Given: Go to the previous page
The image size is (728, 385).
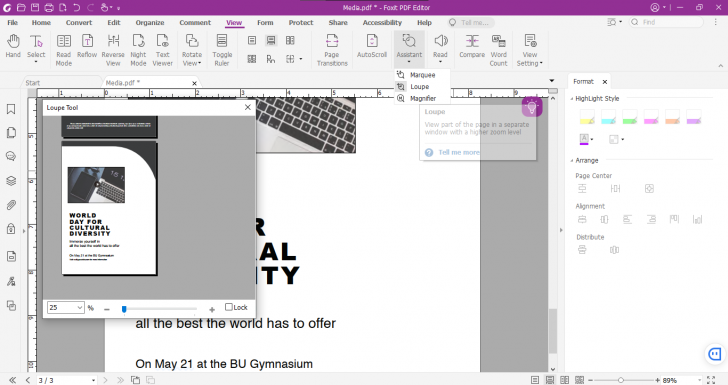Looking at the screenshot, I should point(28,380).
